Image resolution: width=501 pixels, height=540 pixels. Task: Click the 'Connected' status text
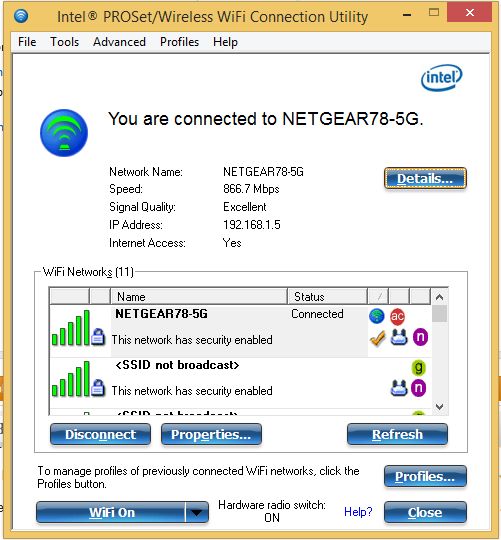[x=317, y=314]
